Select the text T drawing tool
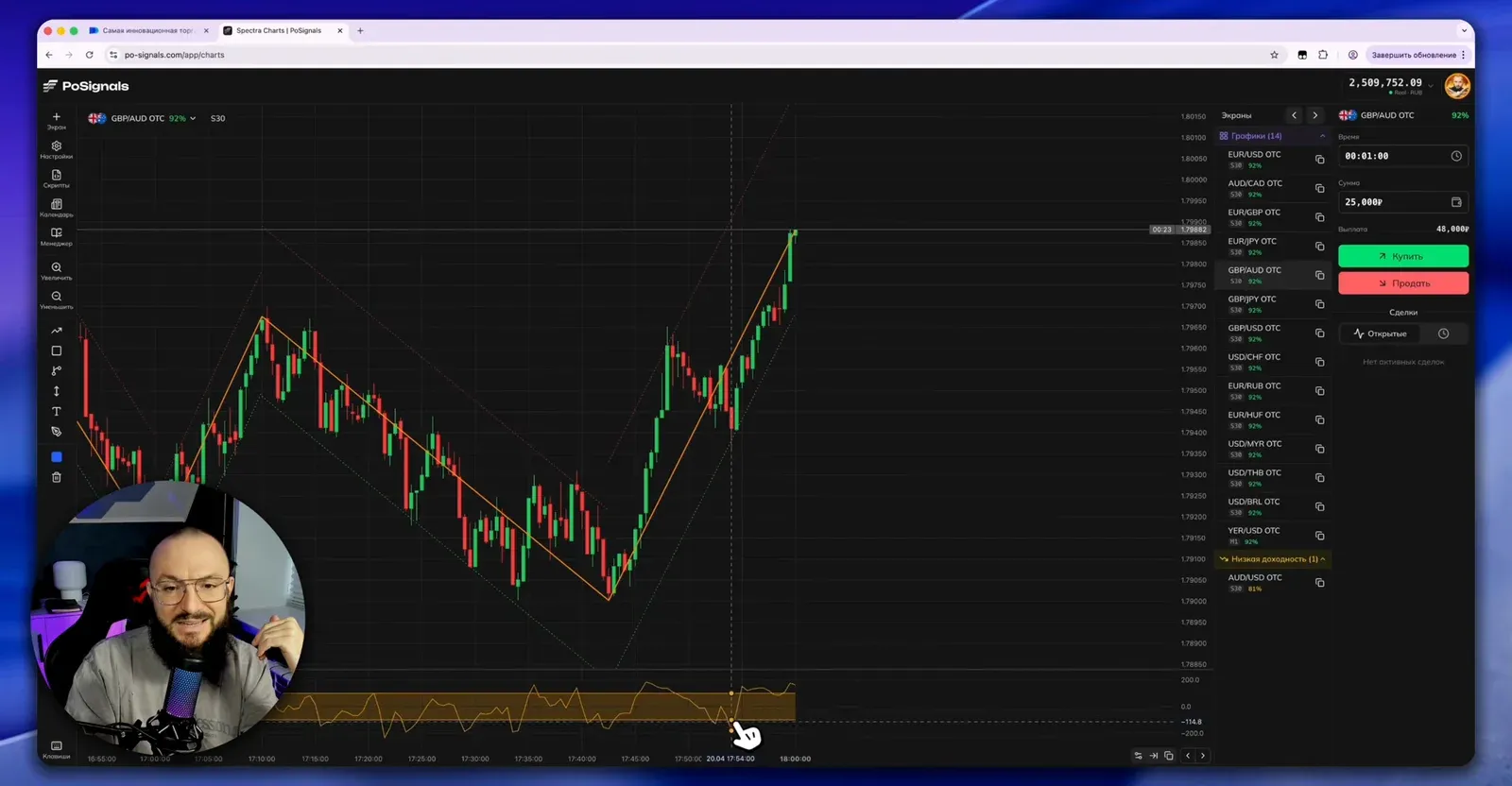Image resolution: width=1512 pixels, height=786 pixels. click(56, 411)
